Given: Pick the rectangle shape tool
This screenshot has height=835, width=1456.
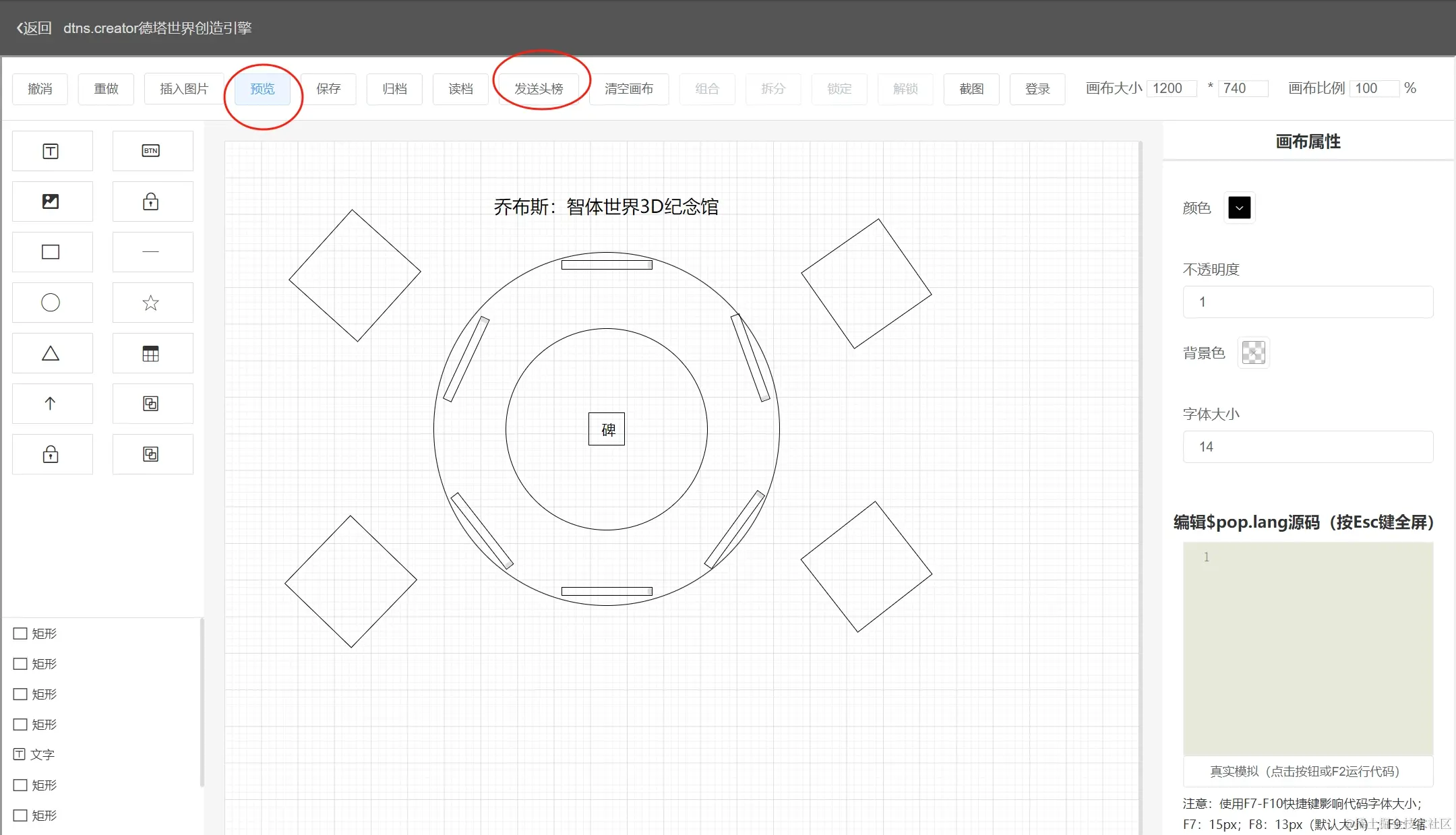Looking at the screenshot, I should point(51,252).
